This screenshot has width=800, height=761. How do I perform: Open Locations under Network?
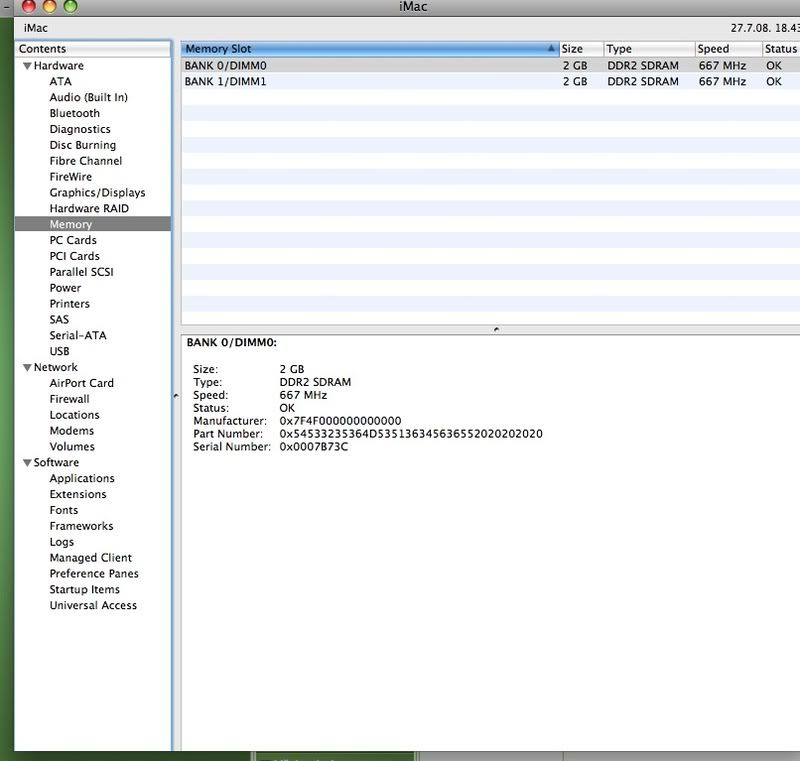point(74,415)
